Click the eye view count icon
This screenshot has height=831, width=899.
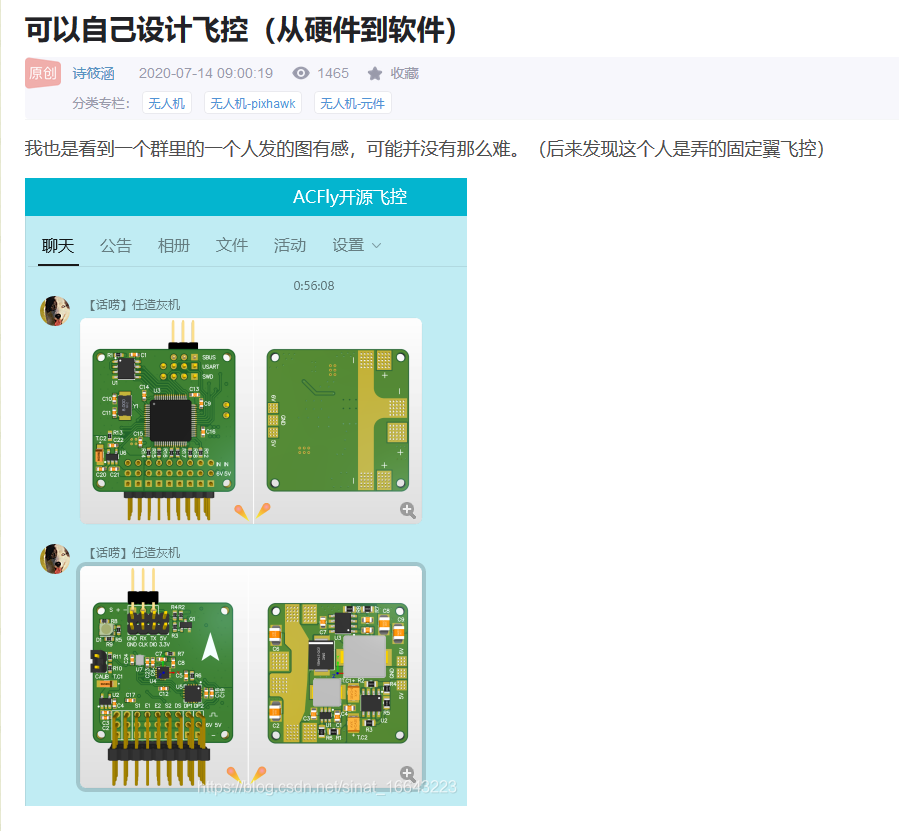(300, 73)
